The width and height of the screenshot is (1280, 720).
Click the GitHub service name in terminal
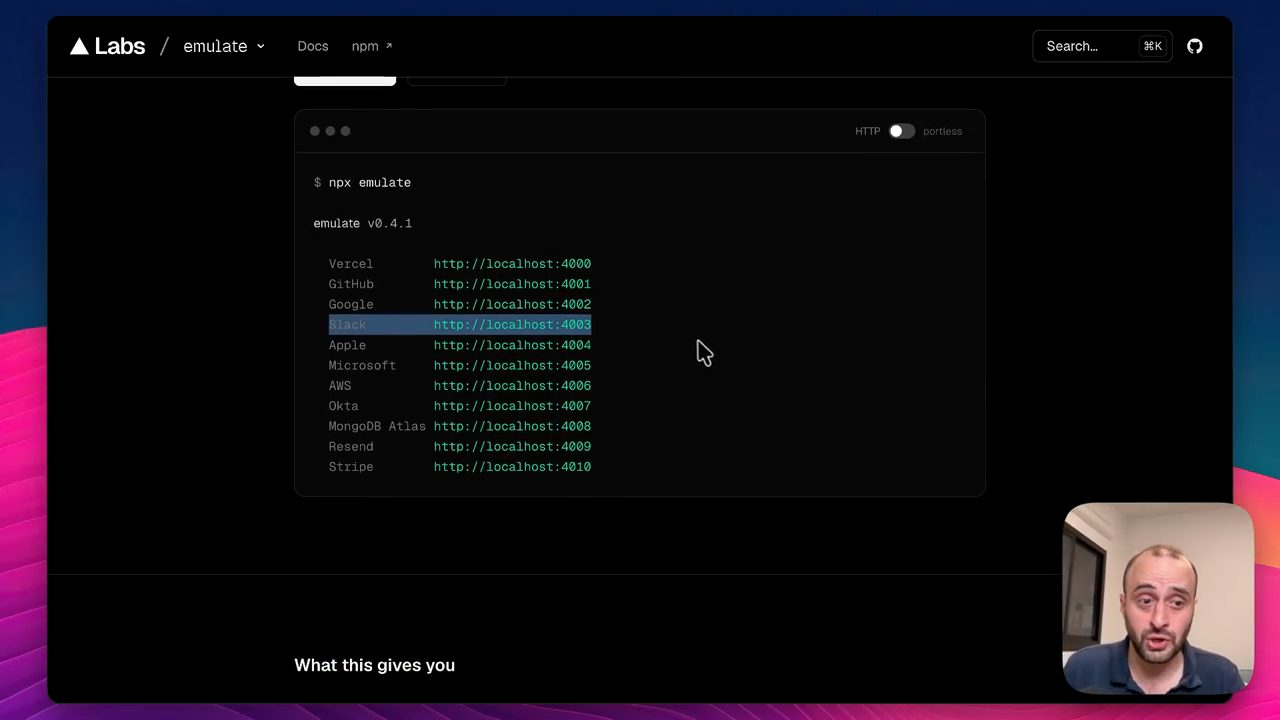[x=351, y=284]
